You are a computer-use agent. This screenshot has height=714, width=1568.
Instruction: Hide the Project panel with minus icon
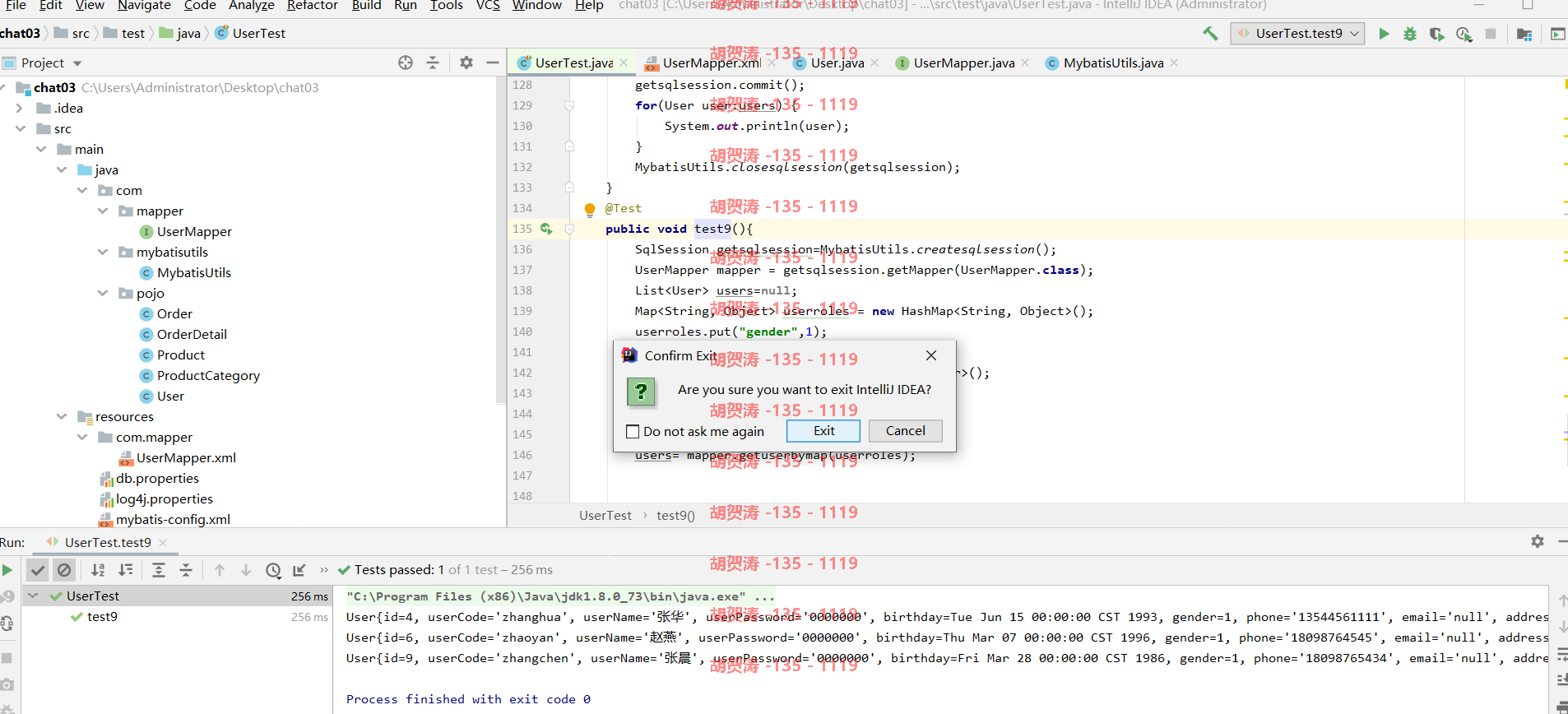[493, 63]
